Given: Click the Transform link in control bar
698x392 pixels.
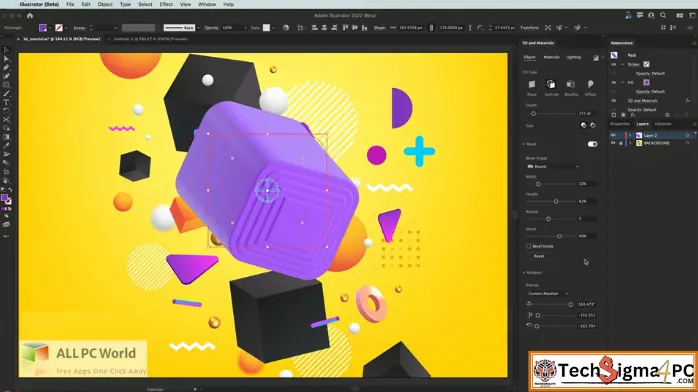Looking at the screenshot, I should pyautogui.click(x=529, y=28).
